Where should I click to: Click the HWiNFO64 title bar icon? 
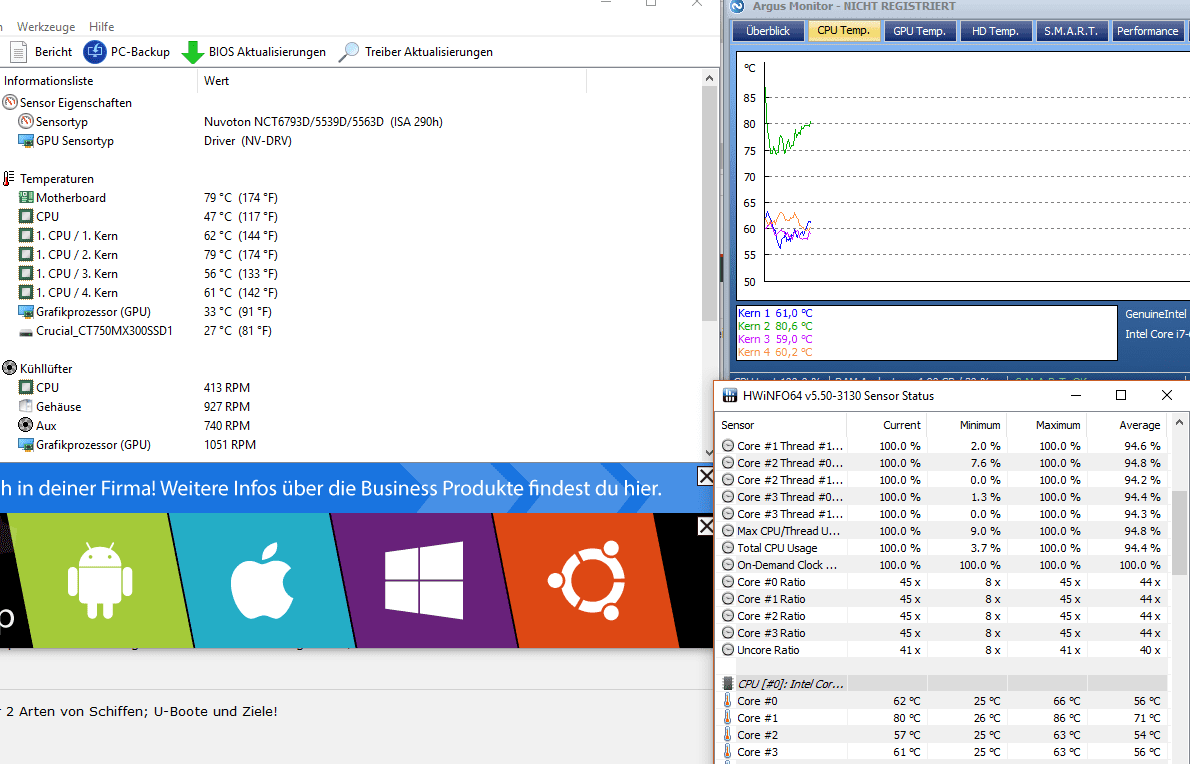729,395
